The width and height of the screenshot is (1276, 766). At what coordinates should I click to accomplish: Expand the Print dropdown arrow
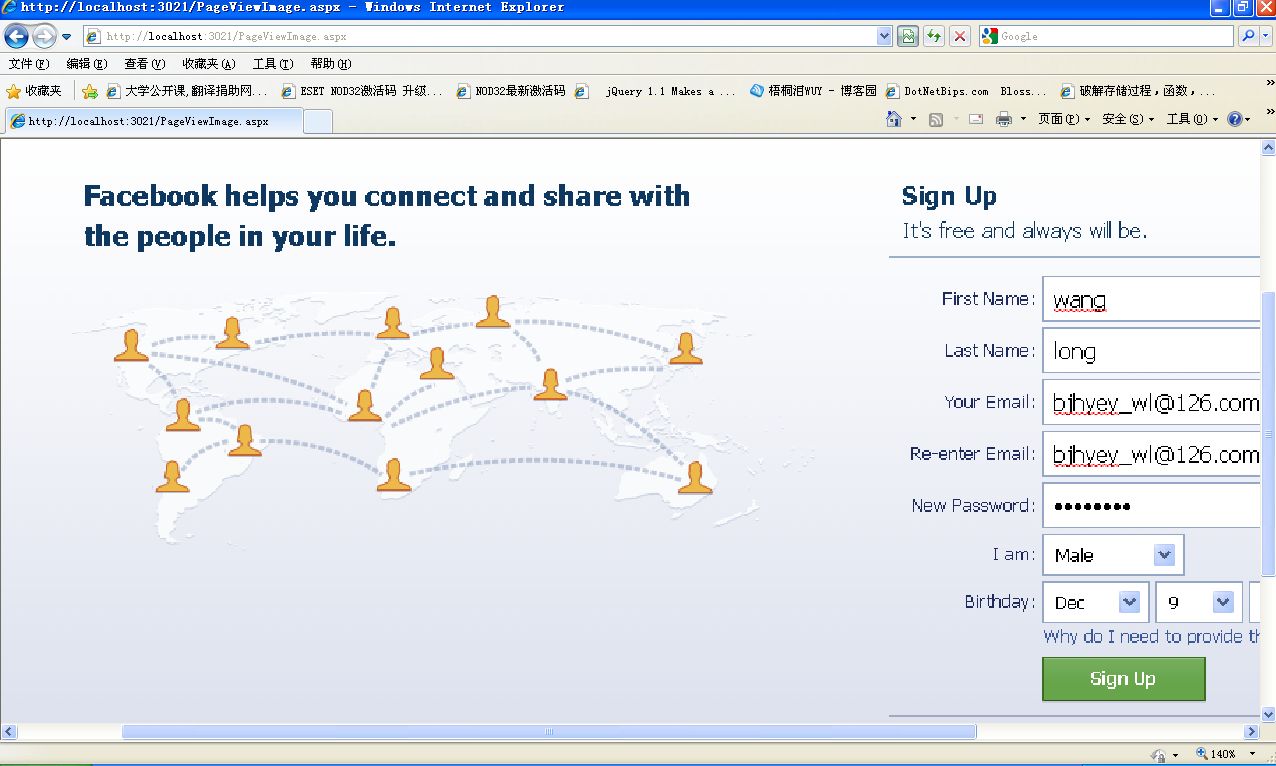[1023, 119]
